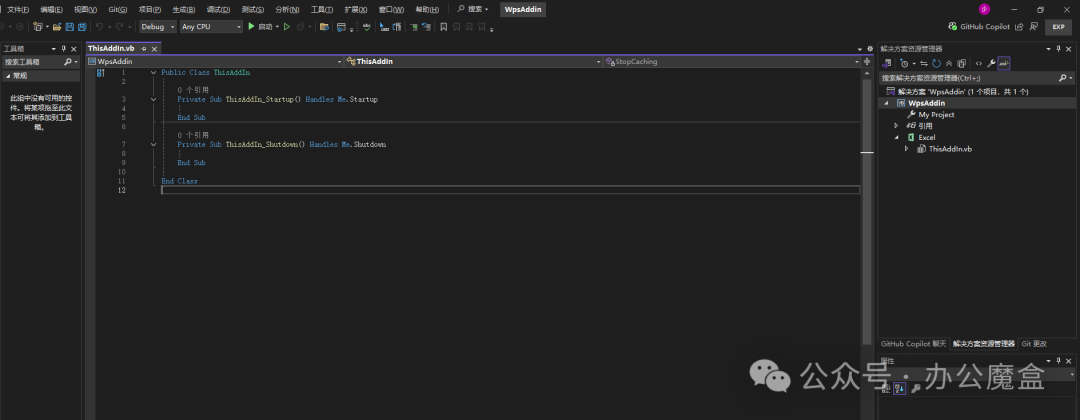Toggle pin on the ThisAddIn.vb tab
1080x420 pixels.
[x=144, y=49]
